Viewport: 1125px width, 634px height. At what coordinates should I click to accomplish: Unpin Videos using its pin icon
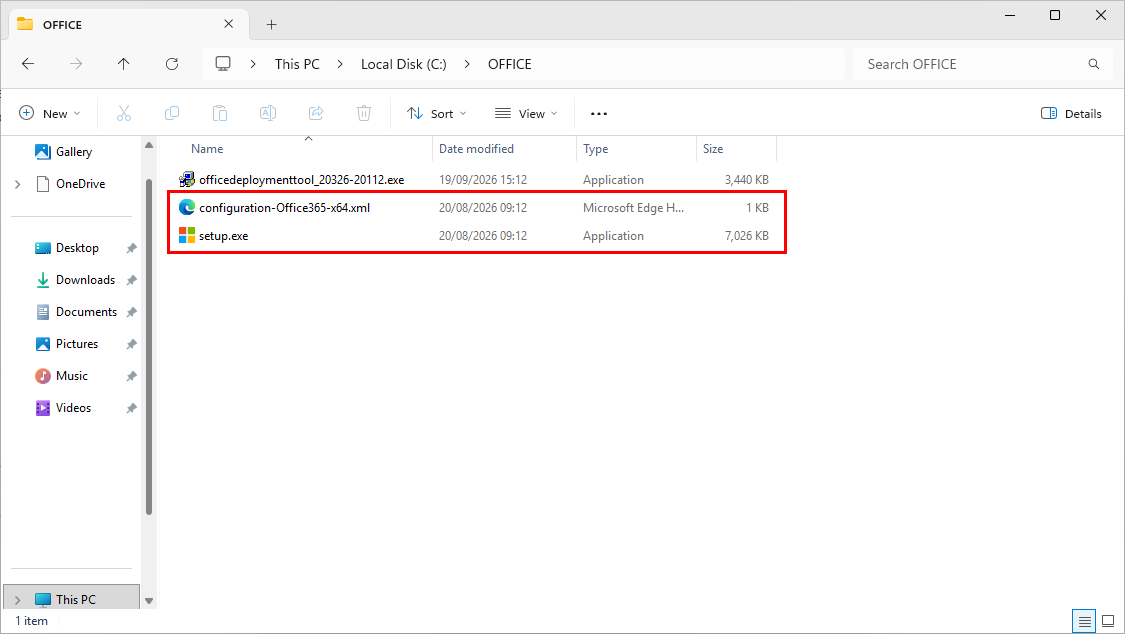click(x=131, y=408)
